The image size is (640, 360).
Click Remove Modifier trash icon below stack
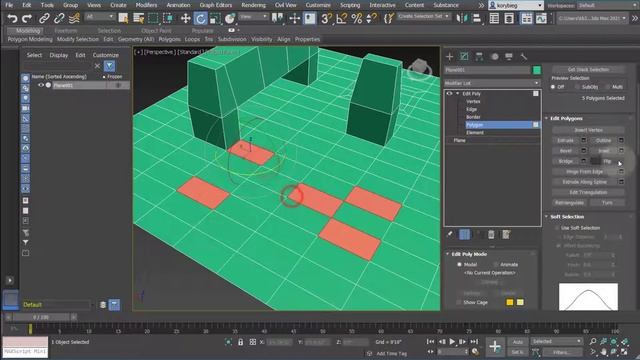pos(491,234)
